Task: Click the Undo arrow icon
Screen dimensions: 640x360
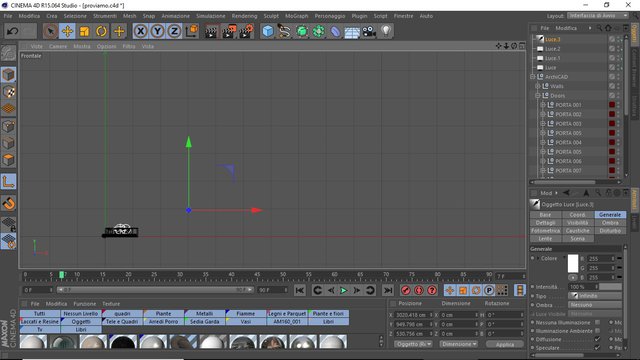Action: click(x=13, y=31)
